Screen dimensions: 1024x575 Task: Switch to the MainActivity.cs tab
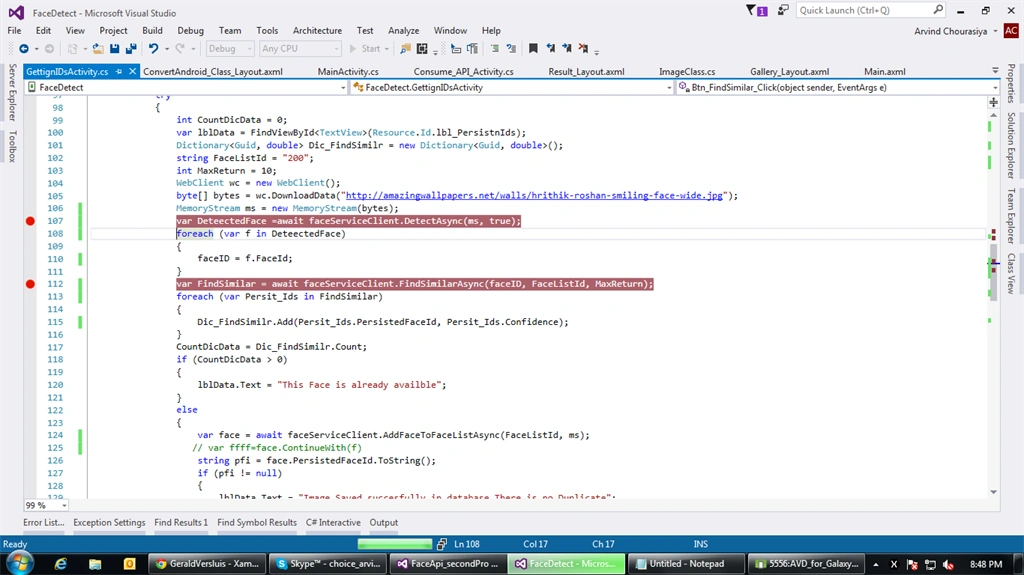[x=347, y=71]
